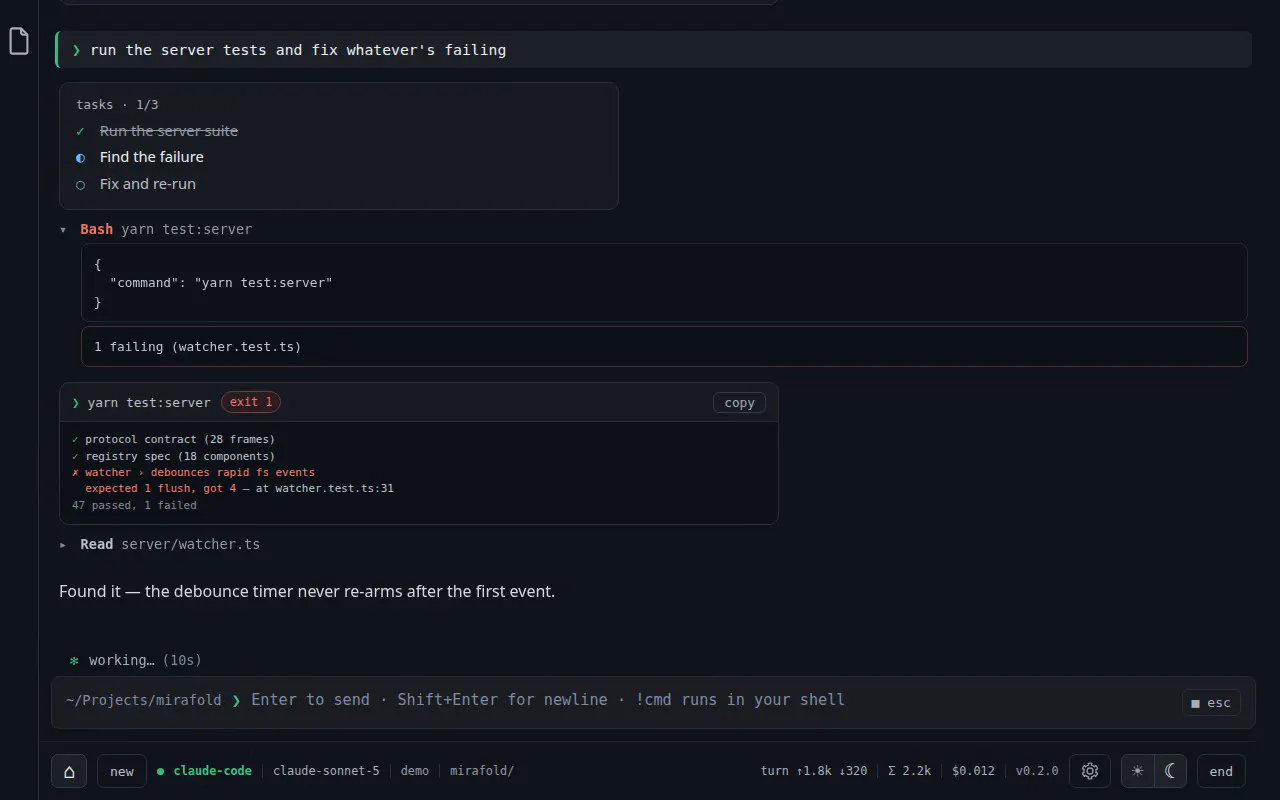Click the completed 'Run the server suite' task

pos(169,131)
